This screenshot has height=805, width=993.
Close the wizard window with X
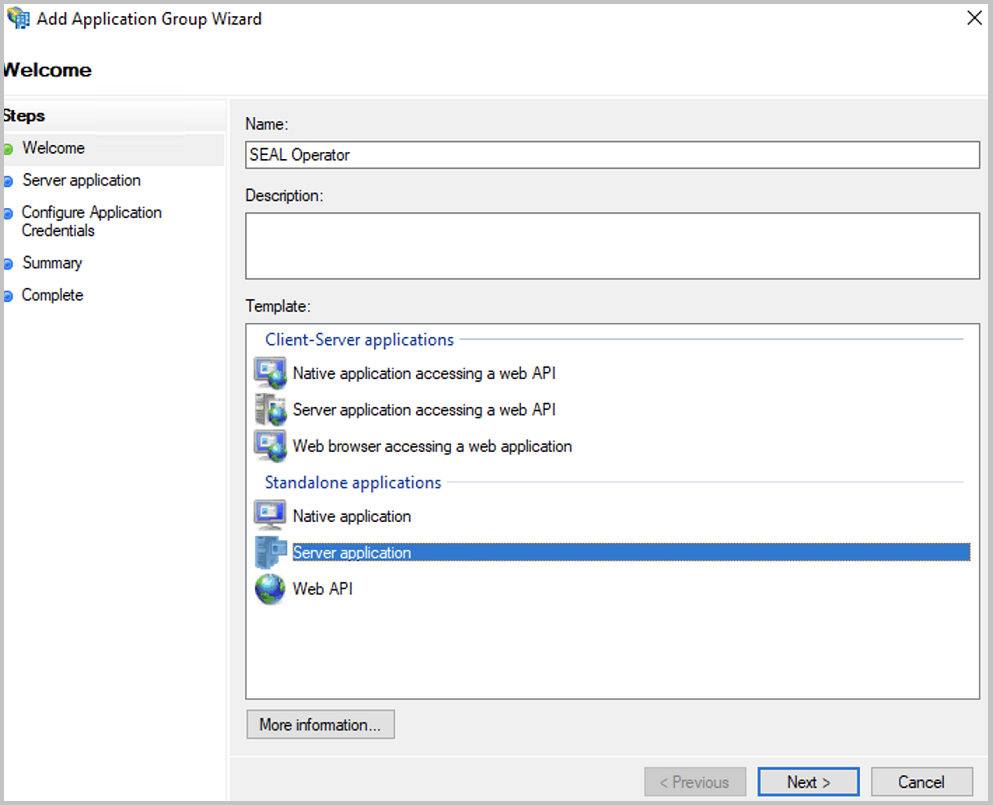coord(974,18)
